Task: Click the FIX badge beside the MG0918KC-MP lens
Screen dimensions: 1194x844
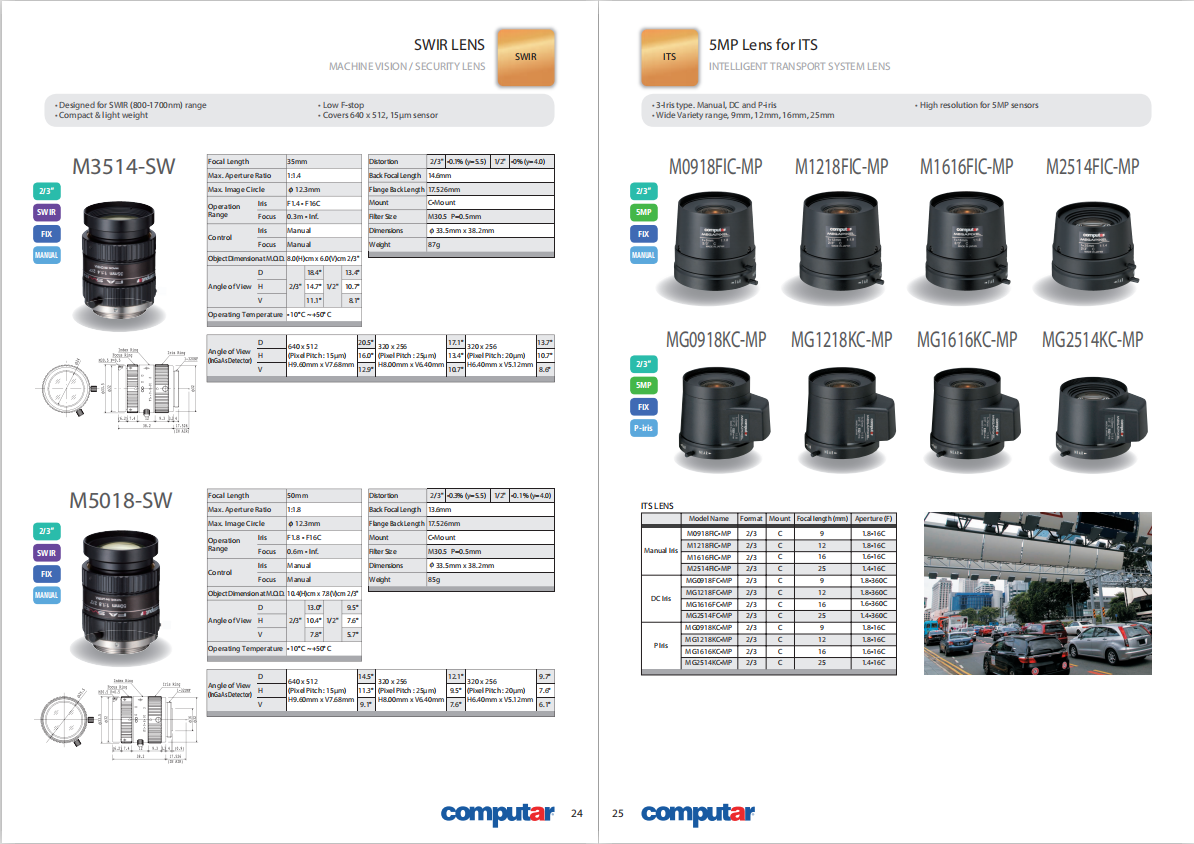Action: tap(643, 407)
